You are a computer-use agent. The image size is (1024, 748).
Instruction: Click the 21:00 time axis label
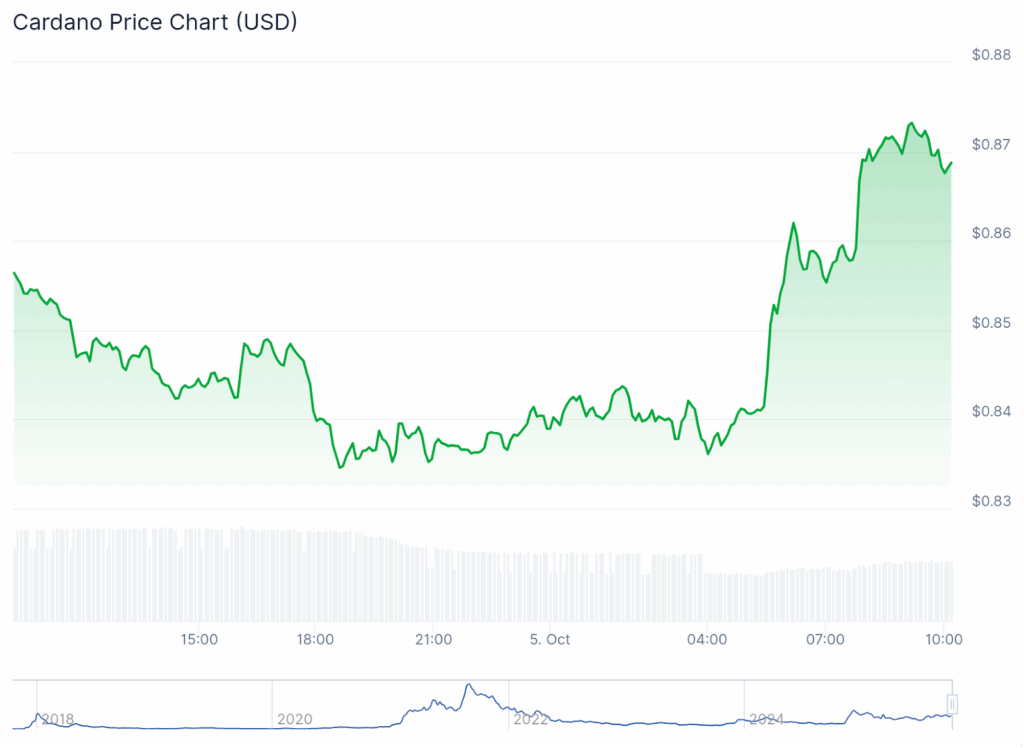point(433,639)
